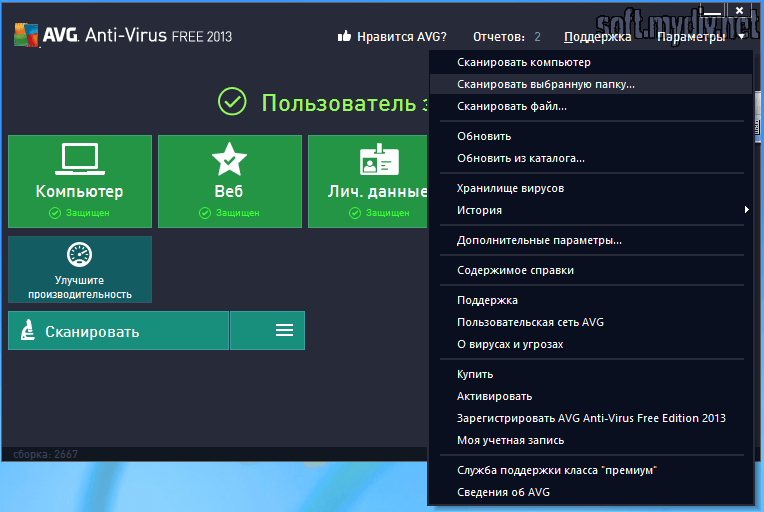Click the speedometer performance icon
This screenshot has height=512, width=764.
pos(79,254)
